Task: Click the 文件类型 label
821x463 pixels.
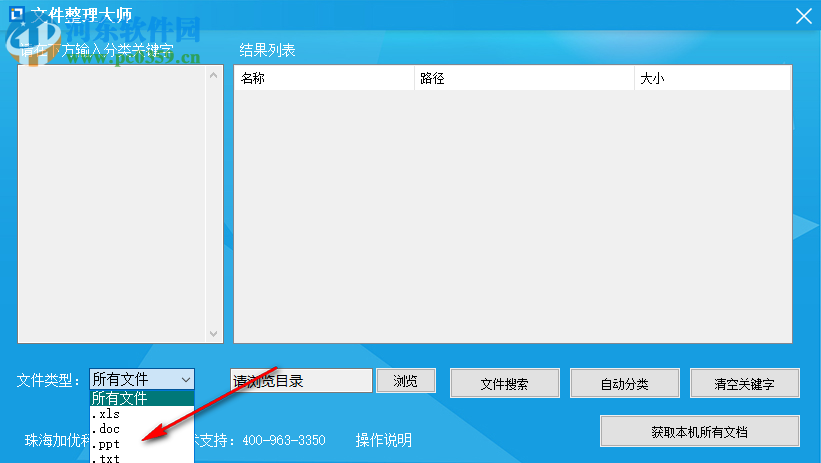Action: click(49, 380)
